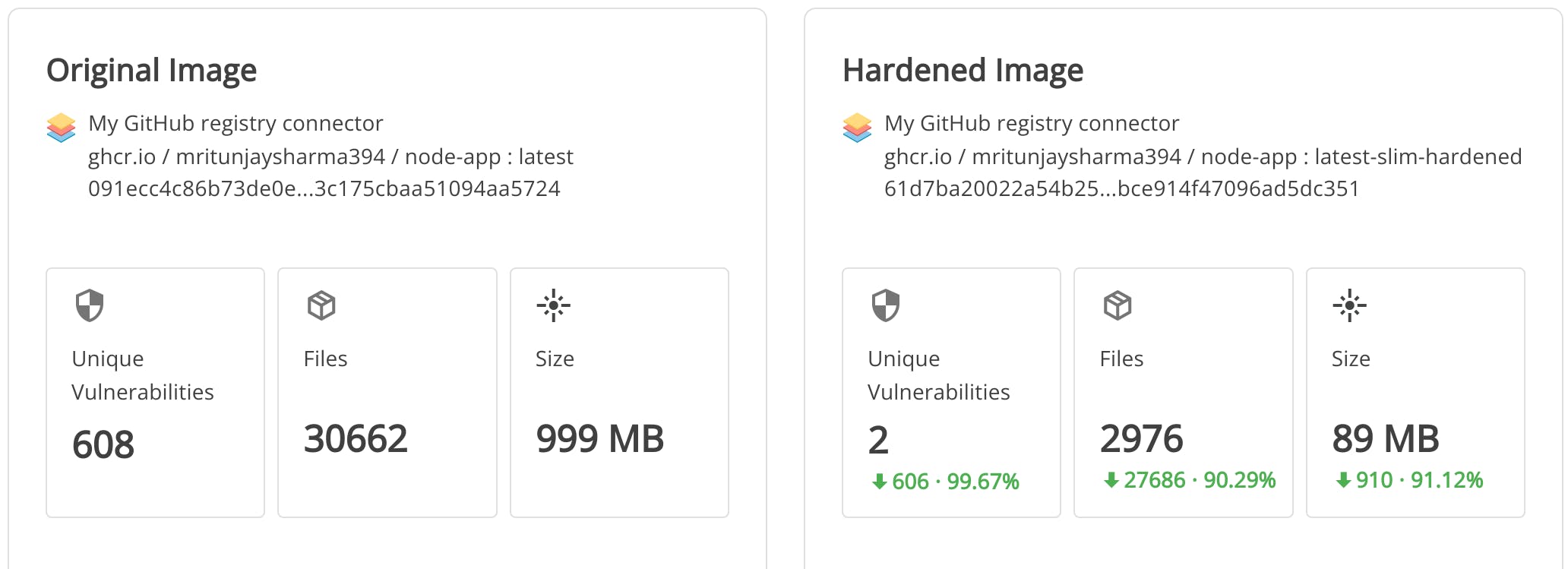The width and height of the screenshot is (1568, 569).
Task: Click the package icon in Original Files card
Action: click(x=321, y=305)
